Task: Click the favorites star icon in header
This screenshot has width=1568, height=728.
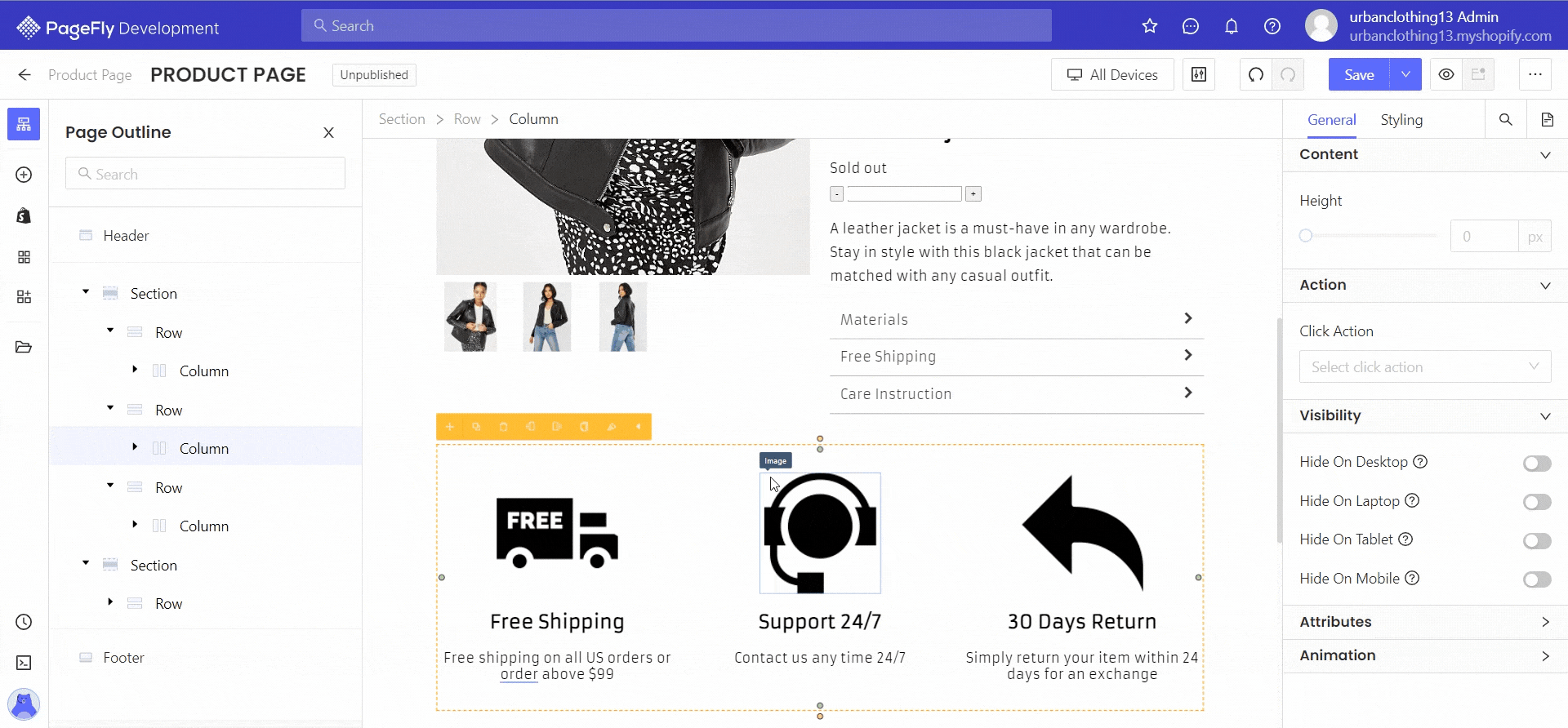Action: 1150,26
